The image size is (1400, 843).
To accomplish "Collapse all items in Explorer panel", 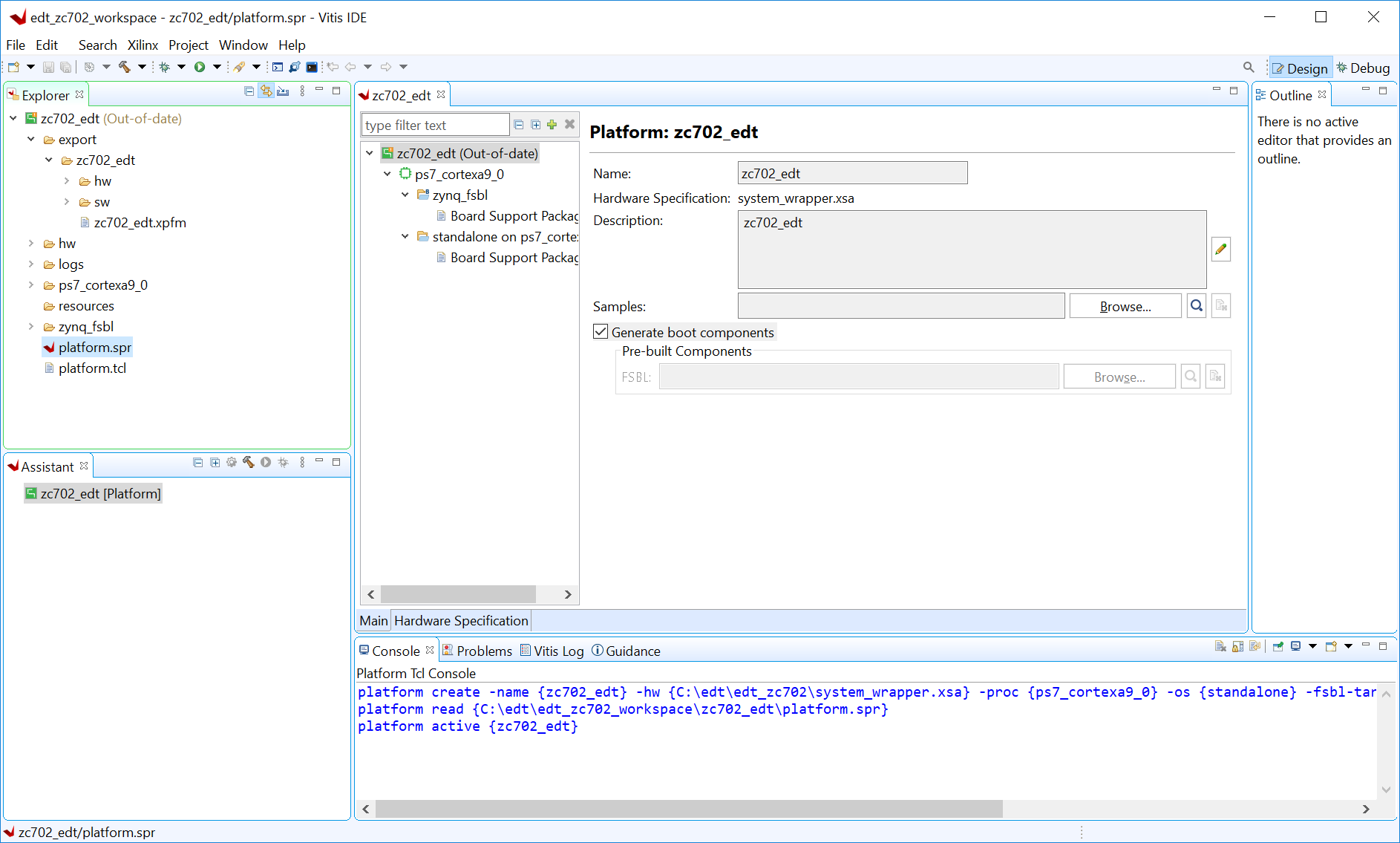I will tap(249, 91).
